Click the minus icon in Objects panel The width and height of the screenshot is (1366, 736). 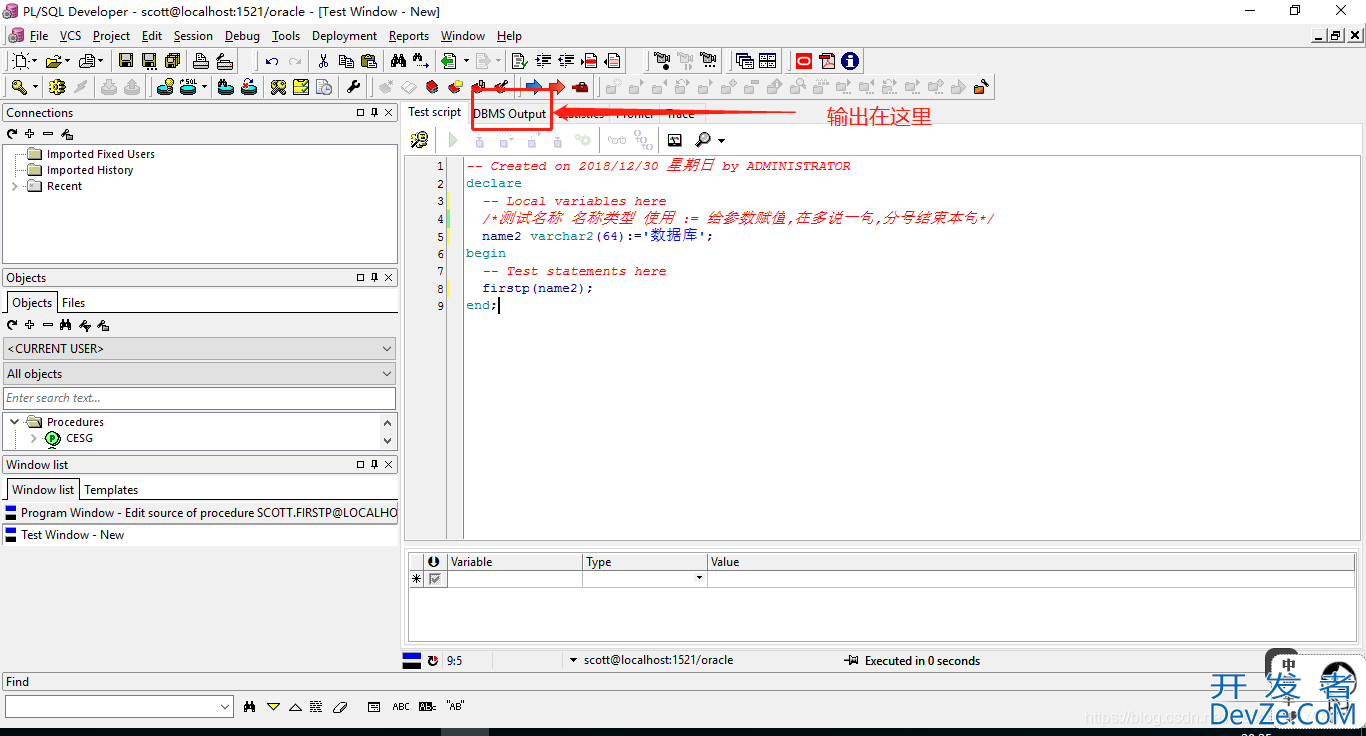click(x=48, y=325)
